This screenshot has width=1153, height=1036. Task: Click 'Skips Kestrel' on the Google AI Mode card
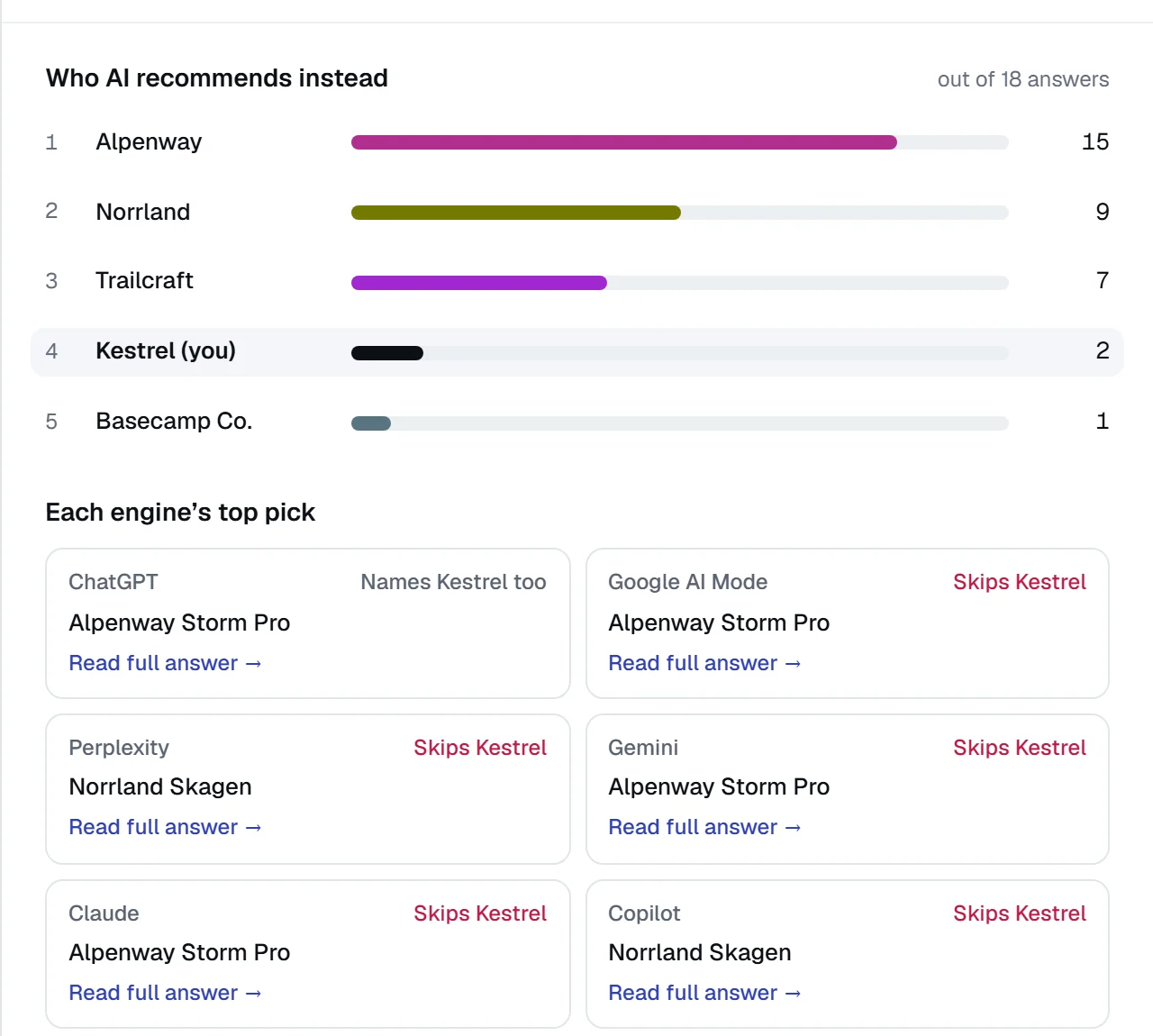(x=1020, y=582)
